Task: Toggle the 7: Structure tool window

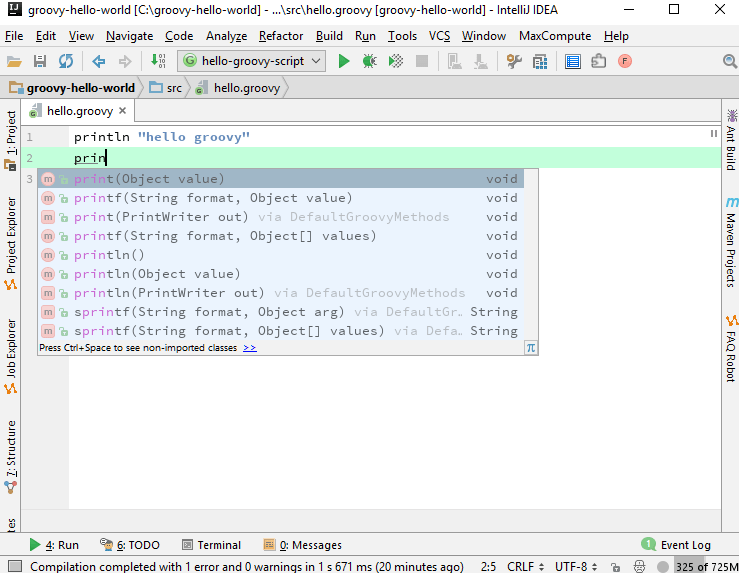Action: click(10, 457)
